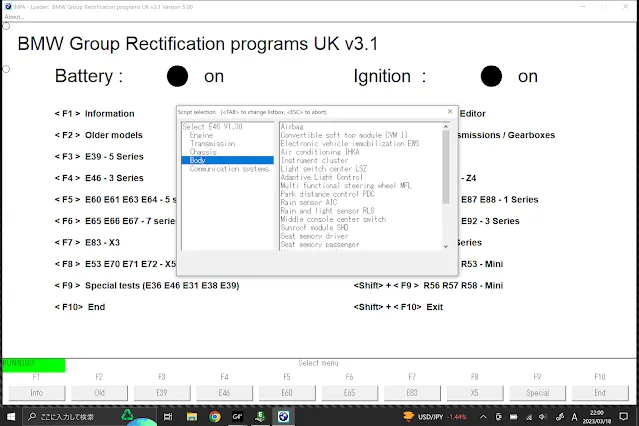Screen dimensions: 639x426
Task: Choose Rain sensor AIC script
Action: coord(308,203)
